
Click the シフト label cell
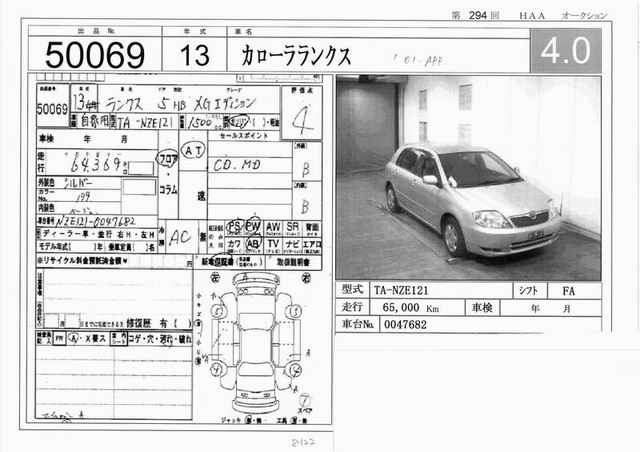(529, 291)
